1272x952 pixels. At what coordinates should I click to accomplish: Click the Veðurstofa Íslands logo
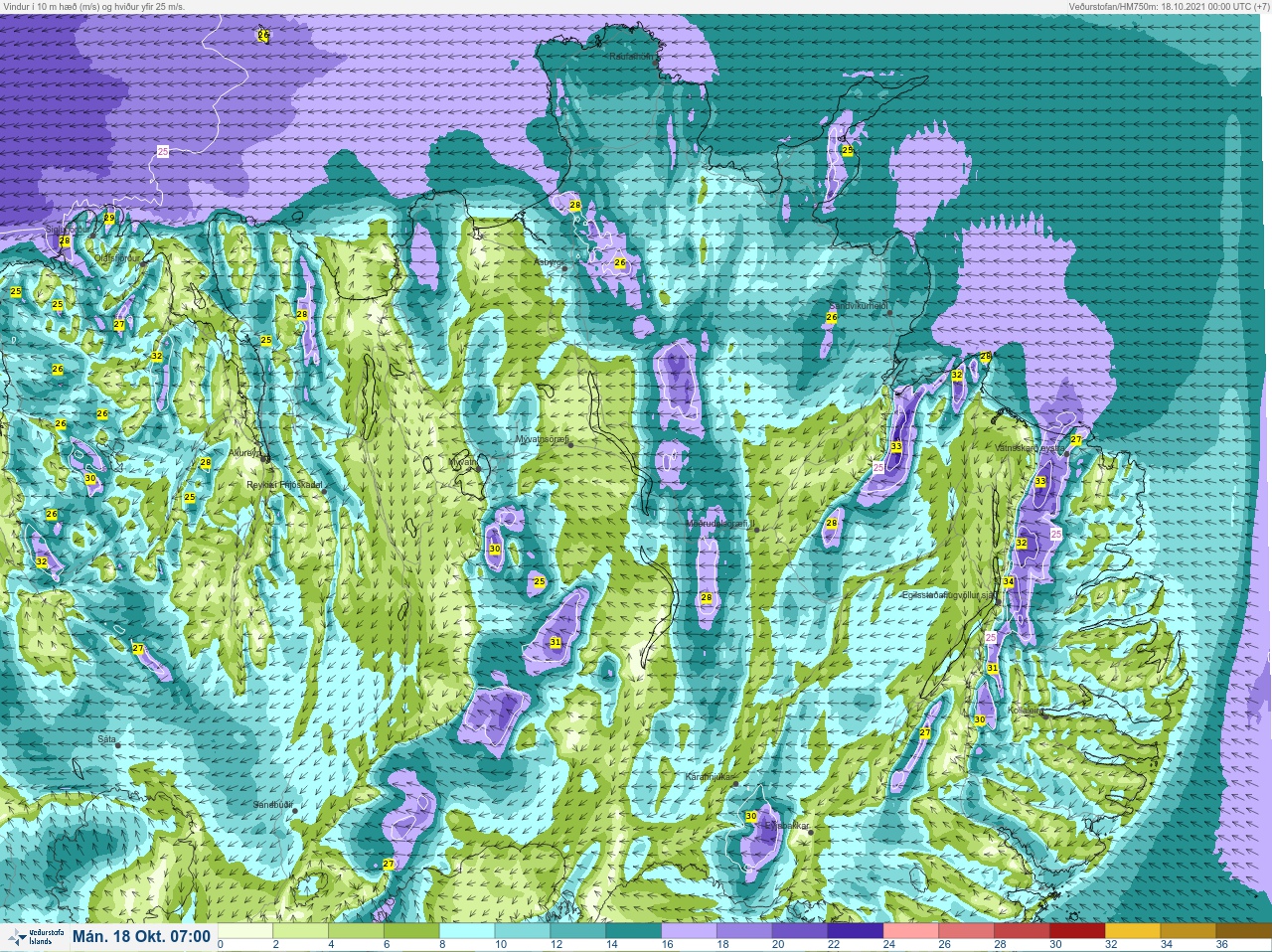coord(36,937)
